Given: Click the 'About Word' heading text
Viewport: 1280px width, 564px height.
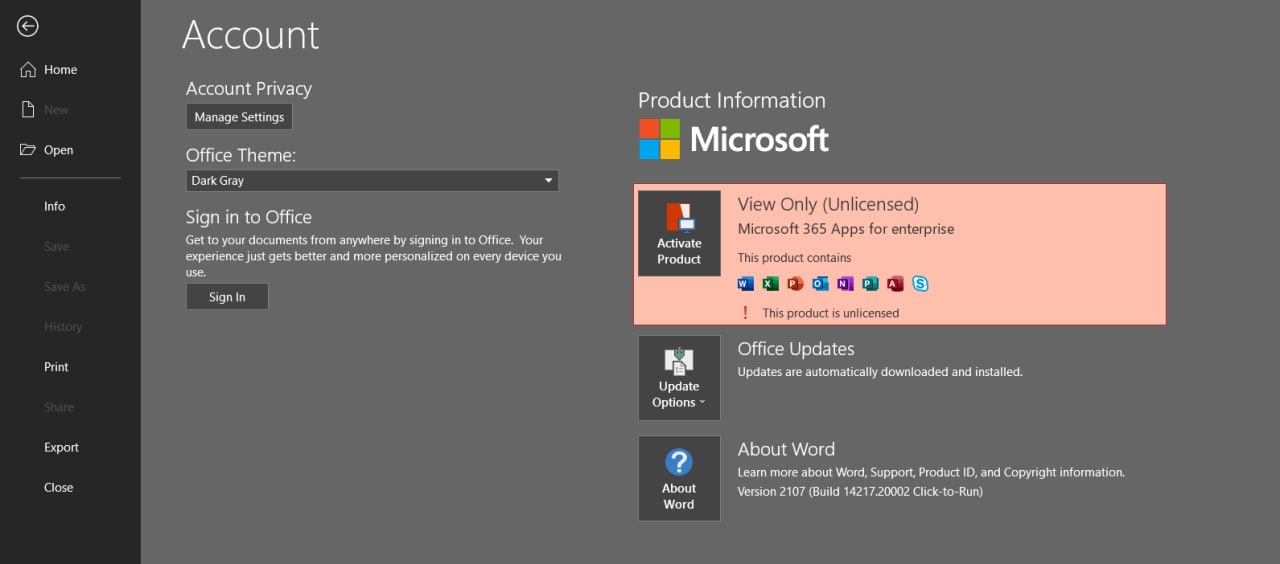Looking at the screenshot, I should [x=786, y=449].
